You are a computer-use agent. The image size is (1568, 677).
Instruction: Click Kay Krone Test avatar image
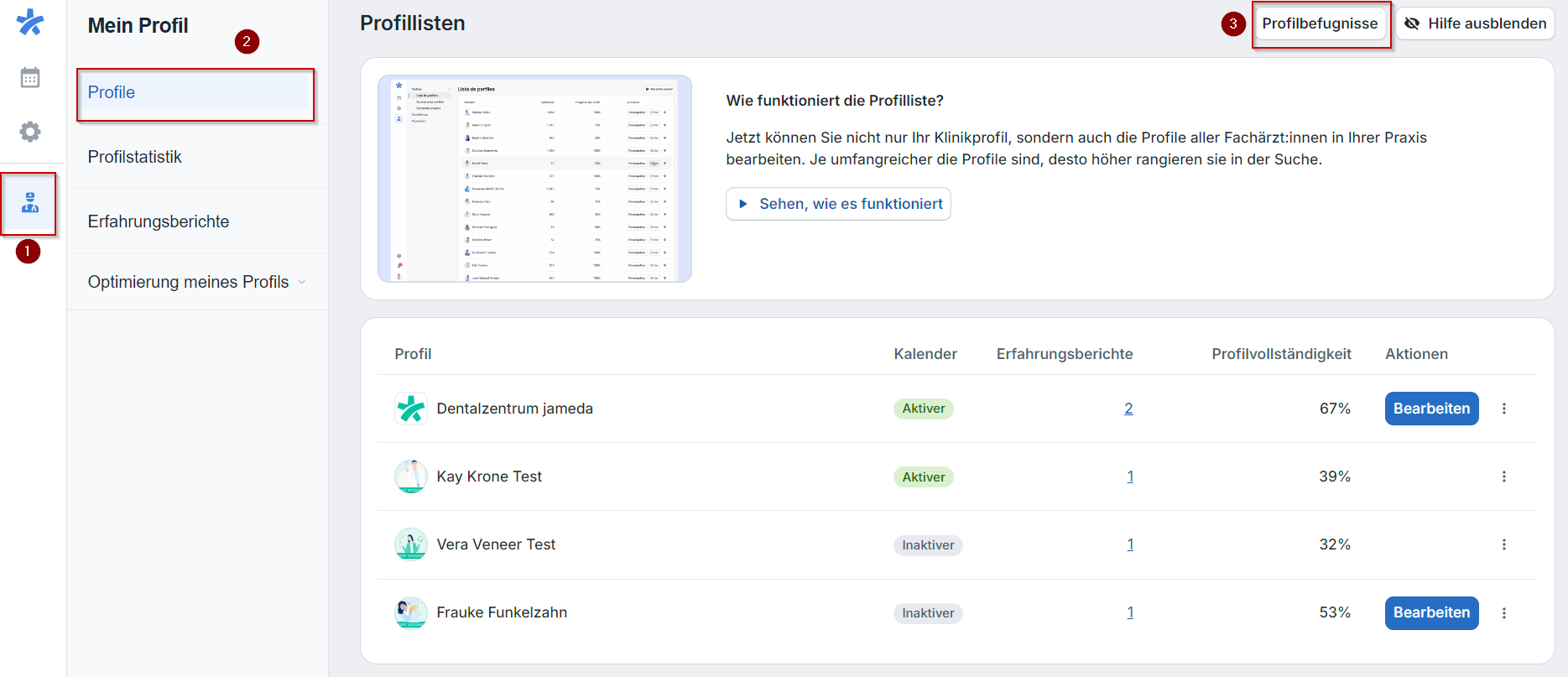pyautogui.click(x=411, y=477)
